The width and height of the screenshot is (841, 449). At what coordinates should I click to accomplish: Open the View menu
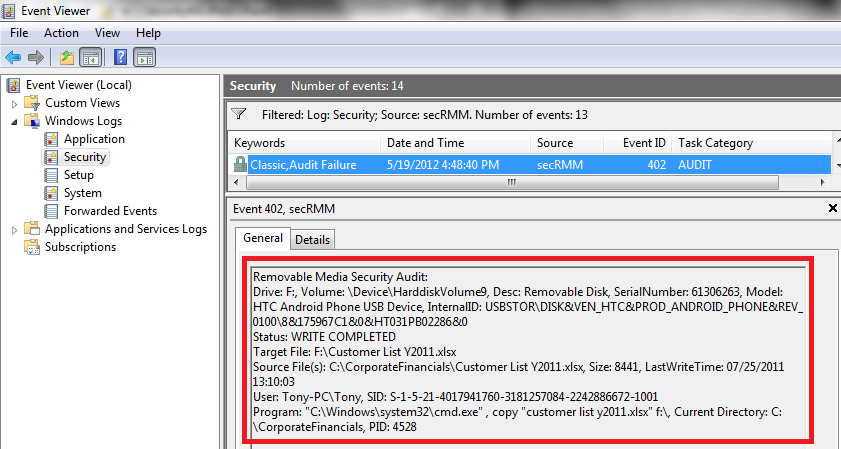[x=107, y=33]
